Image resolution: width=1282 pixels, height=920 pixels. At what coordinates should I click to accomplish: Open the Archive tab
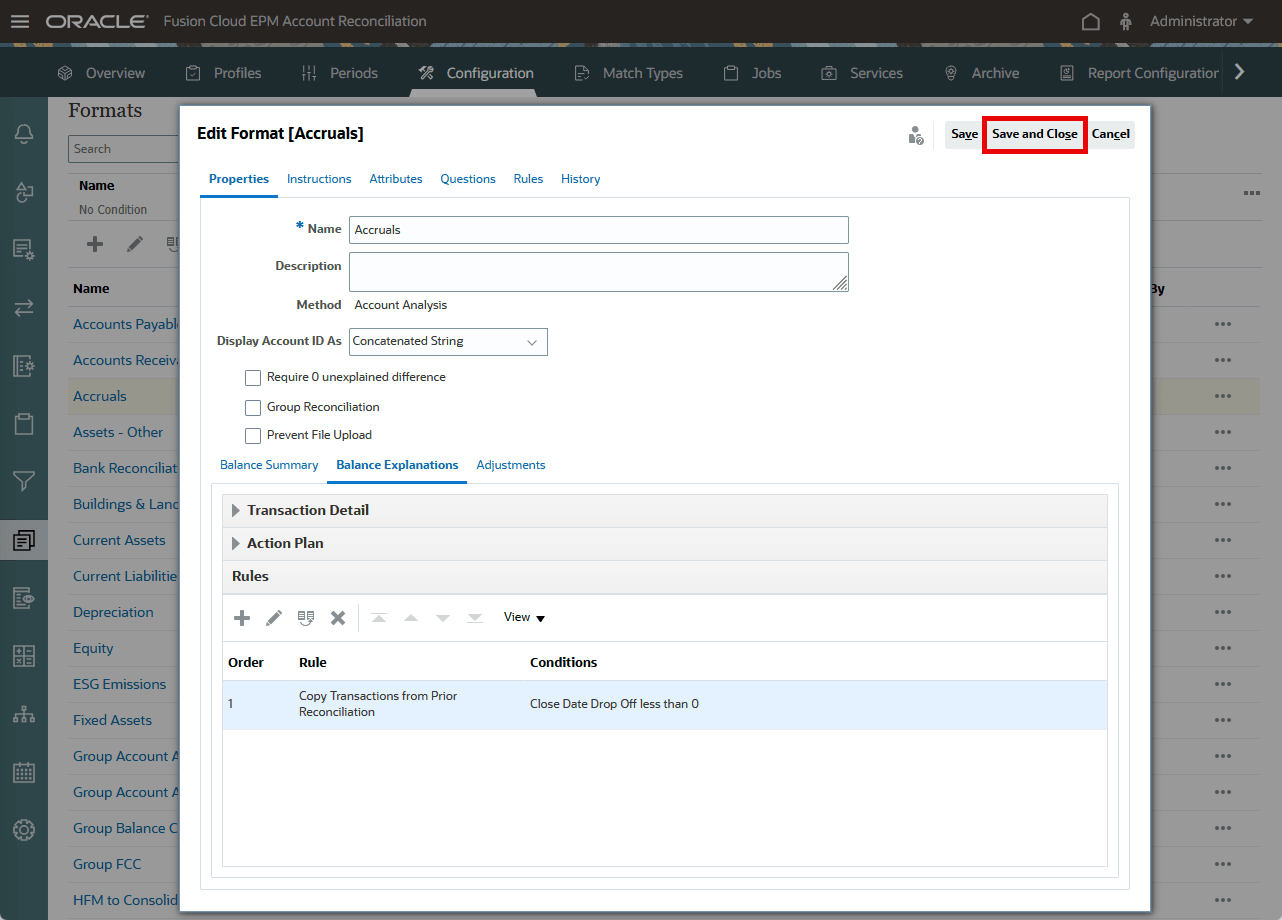(x=982, y=73)
